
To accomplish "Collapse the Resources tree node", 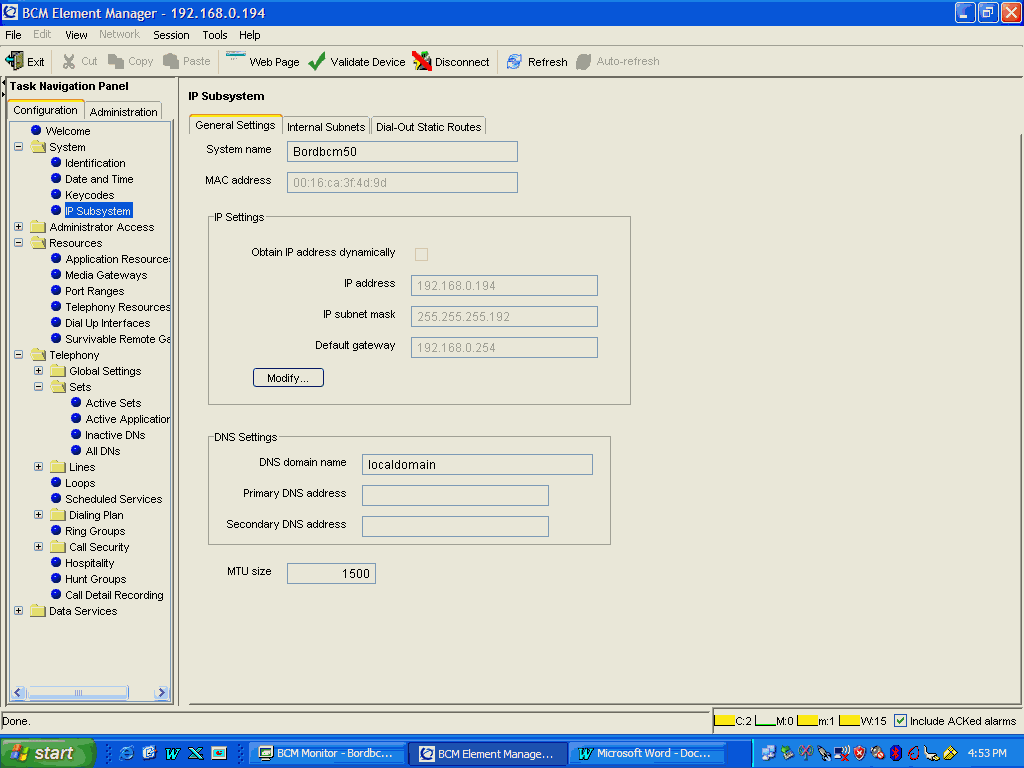I will [18, 243].
